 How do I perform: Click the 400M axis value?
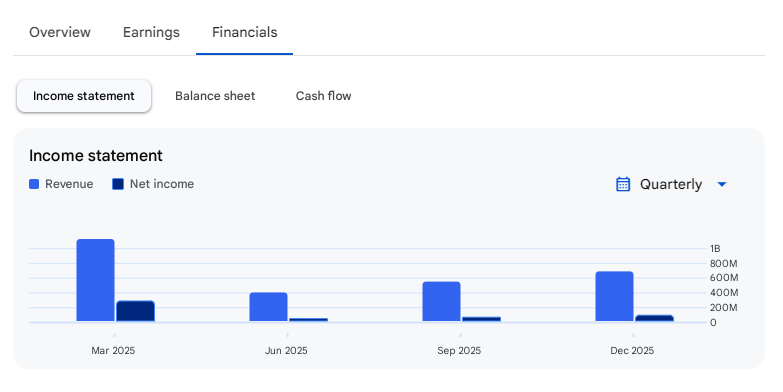724,293
